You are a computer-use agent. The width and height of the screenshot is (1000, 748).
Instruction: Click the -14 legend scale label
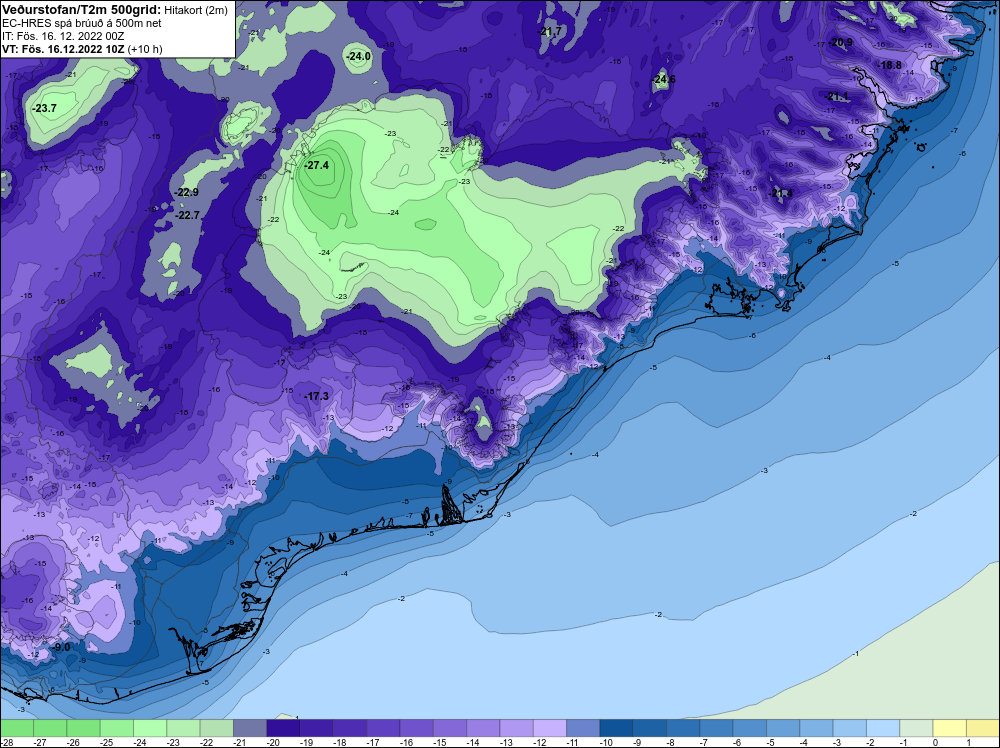point(473,742)
